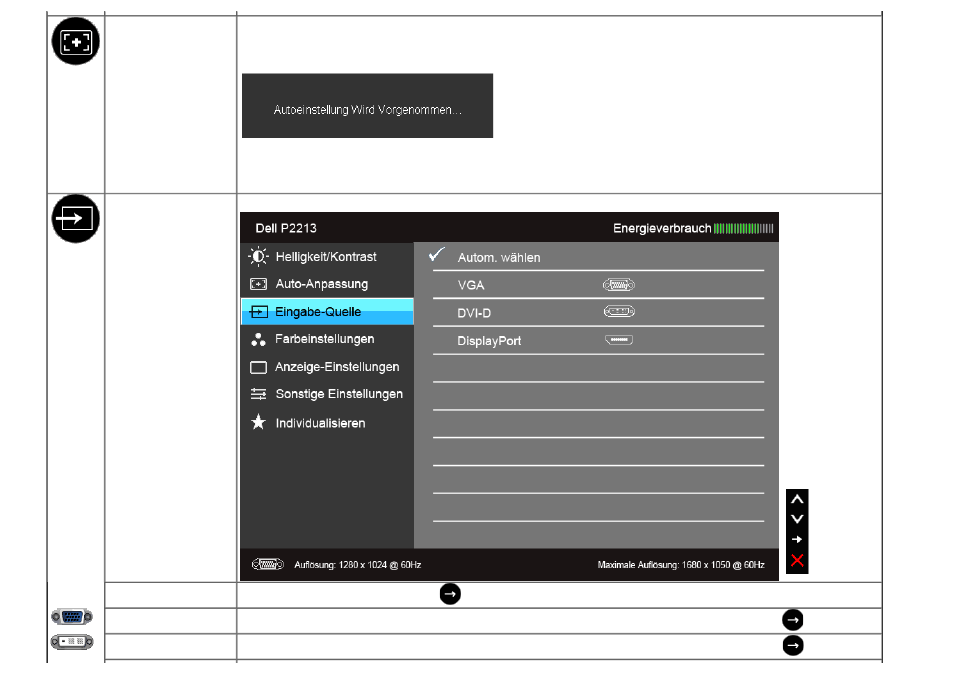This screenshot has height=674, width=954.
Task: Click the arrow circle icon in the DVI table row
Action: (793, 645)
